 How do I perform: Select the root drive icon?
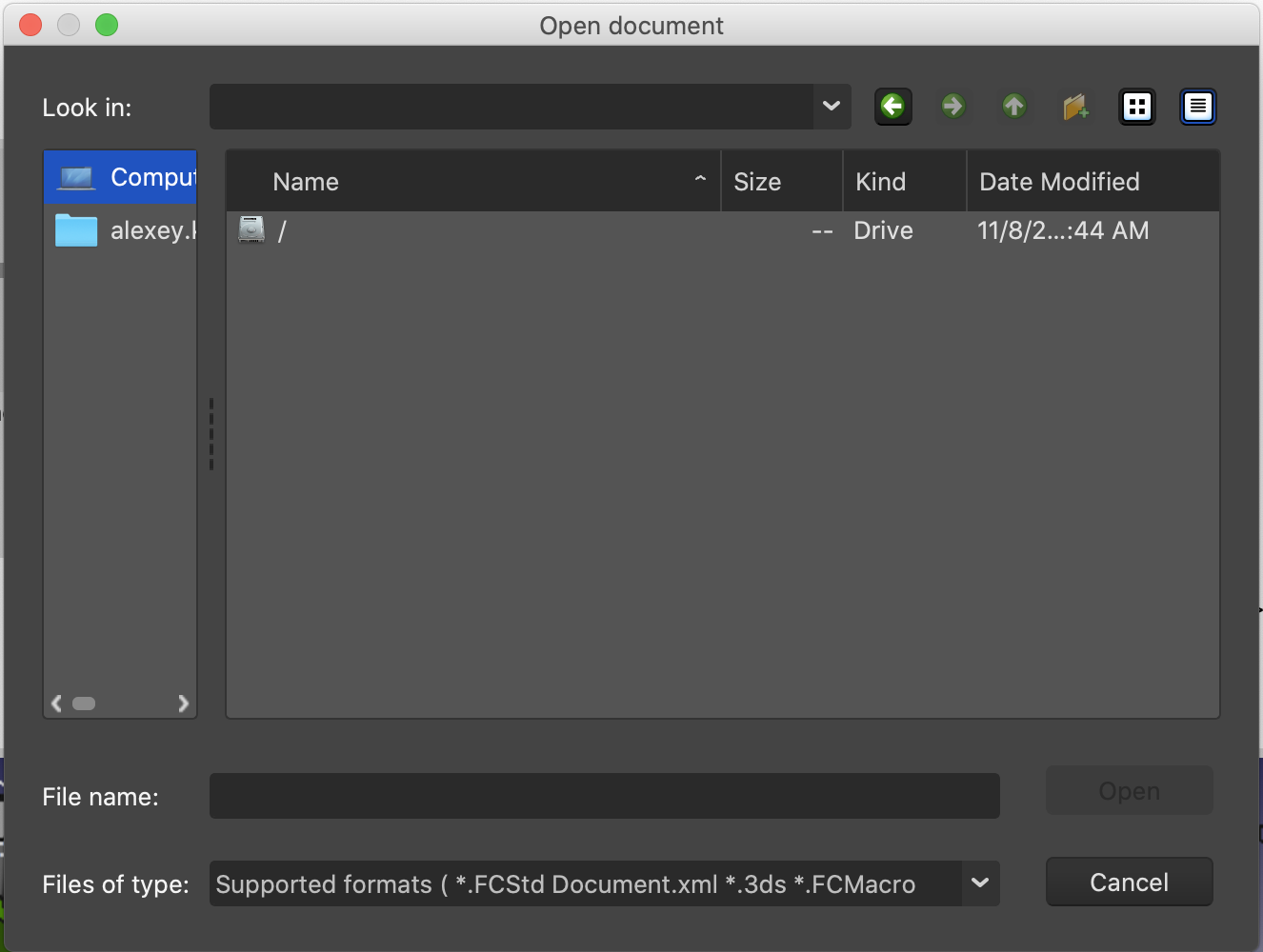pyautogui.click(x=251, y=229)
